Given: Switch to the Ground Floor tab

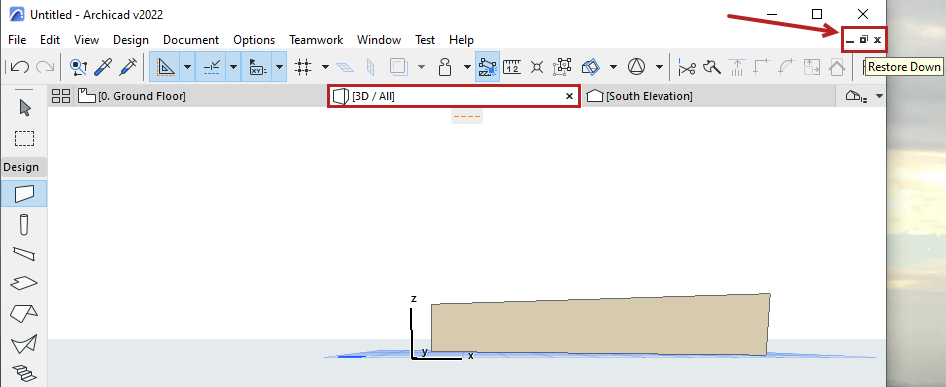Looking at the screenshot, I should point(133,96).
